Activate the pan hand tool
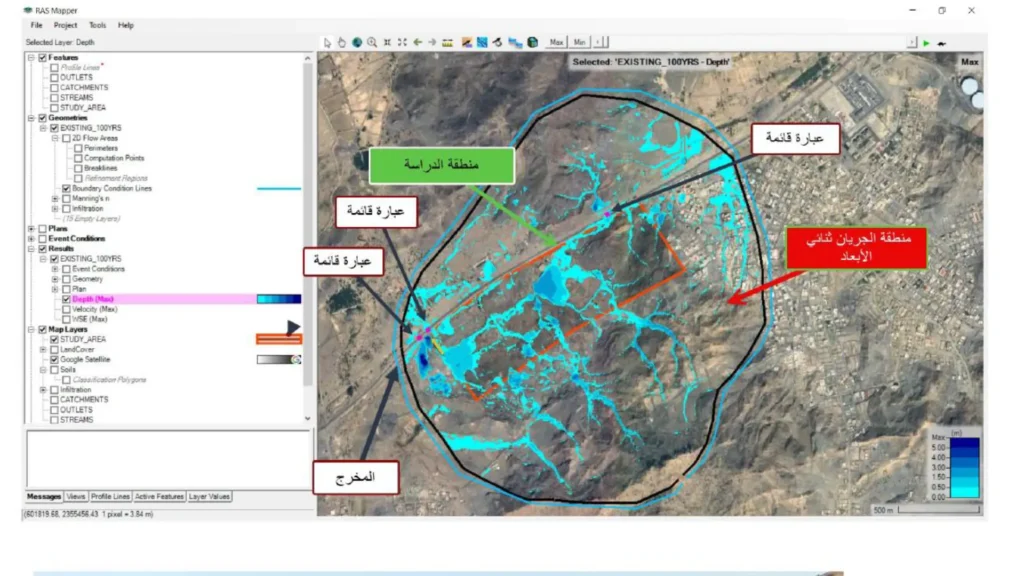The image size is (1024, 576). click(x=341, y=42)
